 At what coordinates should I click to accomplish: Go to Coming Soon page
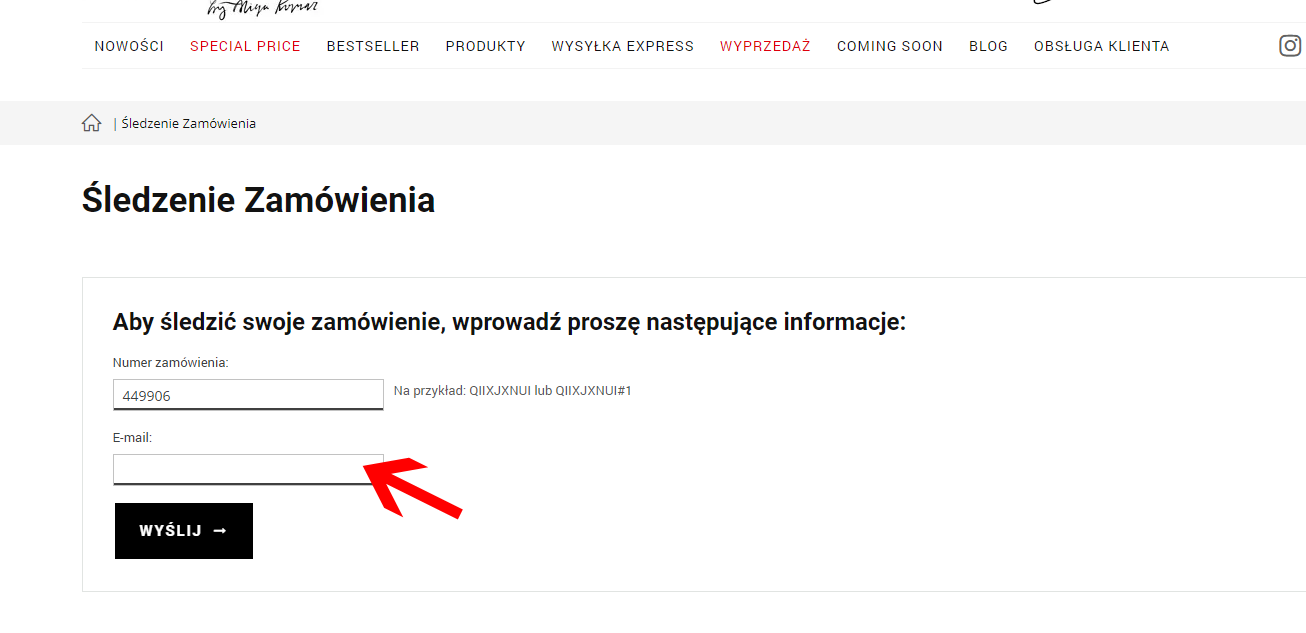[x=889, y=46]
